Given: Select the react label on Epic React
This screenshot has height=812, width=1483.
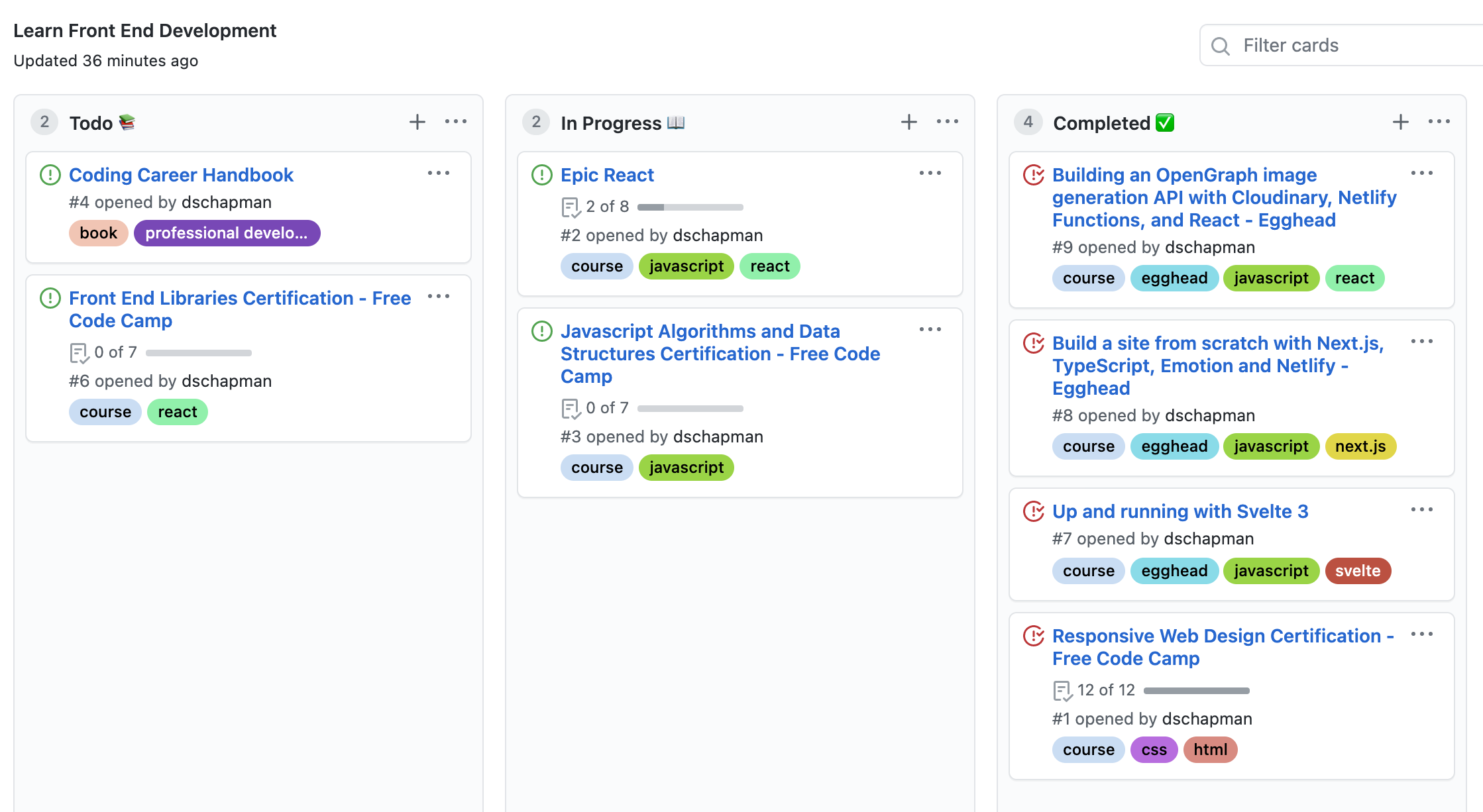Looking at the screenshot, I should [x=769, y=266].
